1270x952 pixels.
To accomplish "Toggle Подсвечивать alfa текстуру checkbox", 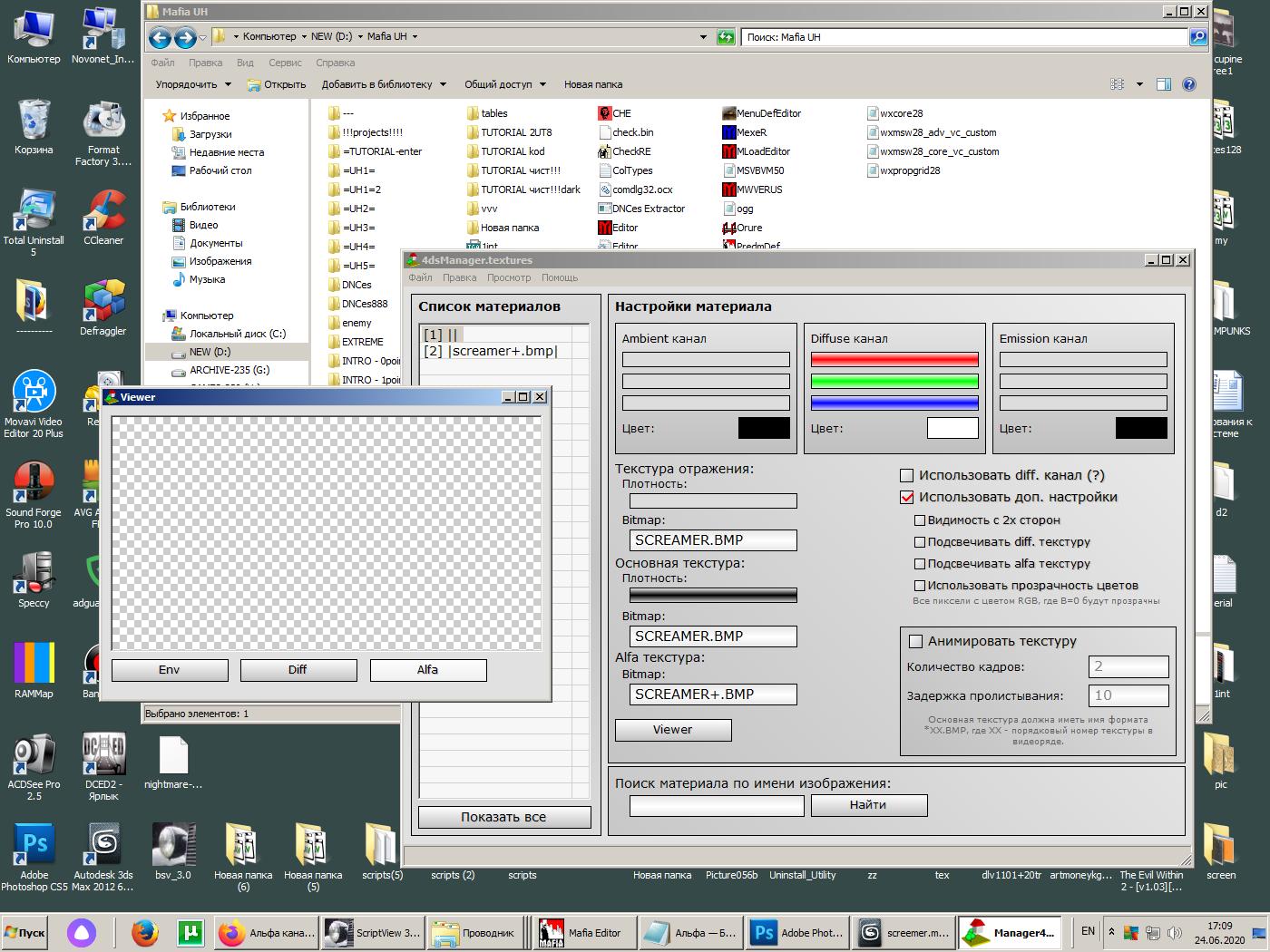I will click(920, 564).
